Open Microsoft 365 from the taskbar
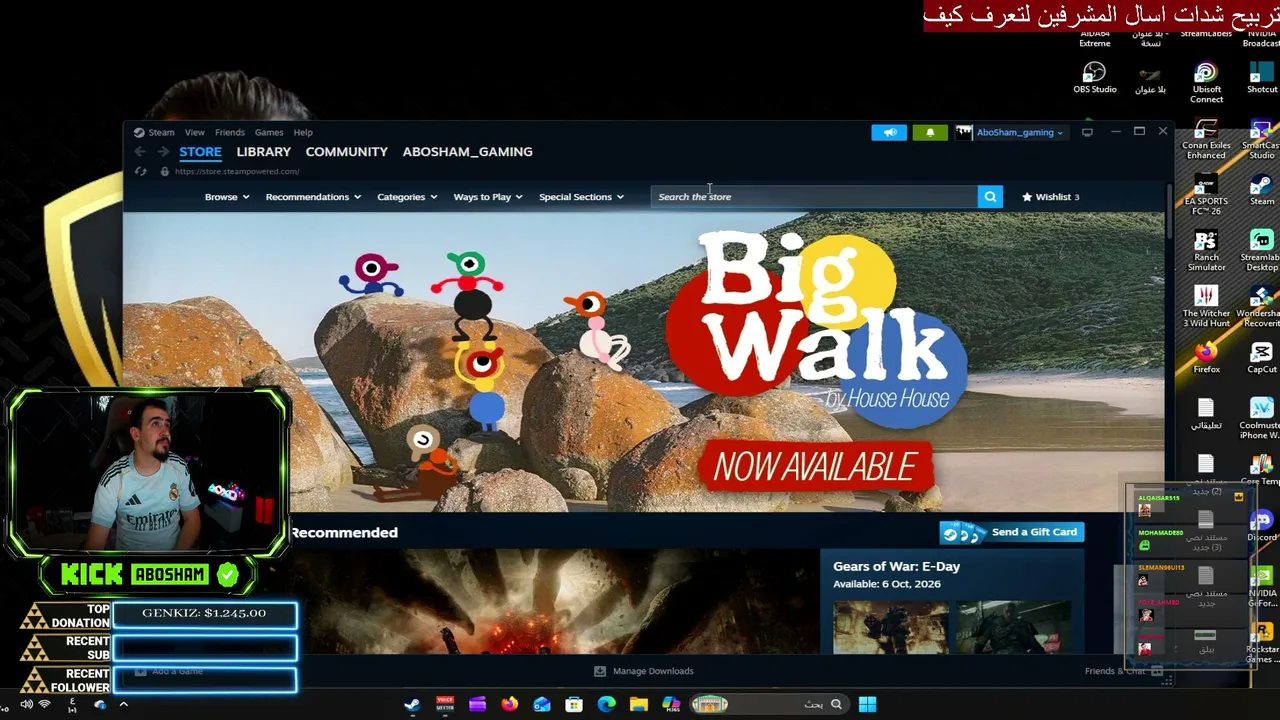This screenshot has width=1280, height=720. [x=671, y=704]
